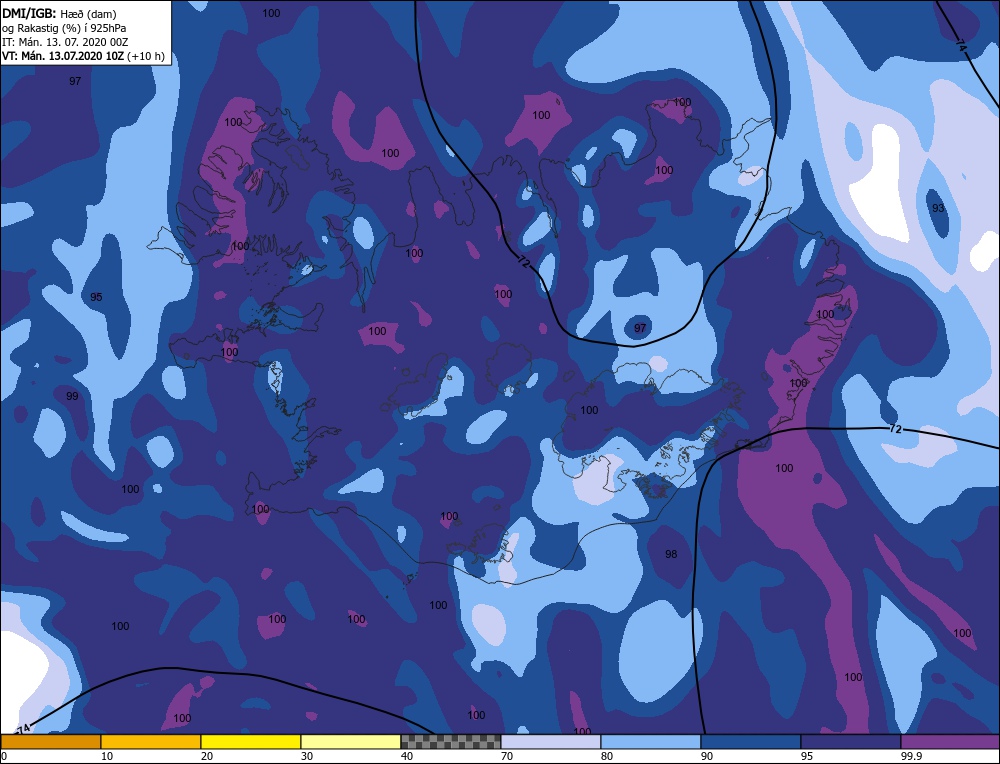Click the '80' legend scale label
The image size is (1000, 764).
pos(607,756)
